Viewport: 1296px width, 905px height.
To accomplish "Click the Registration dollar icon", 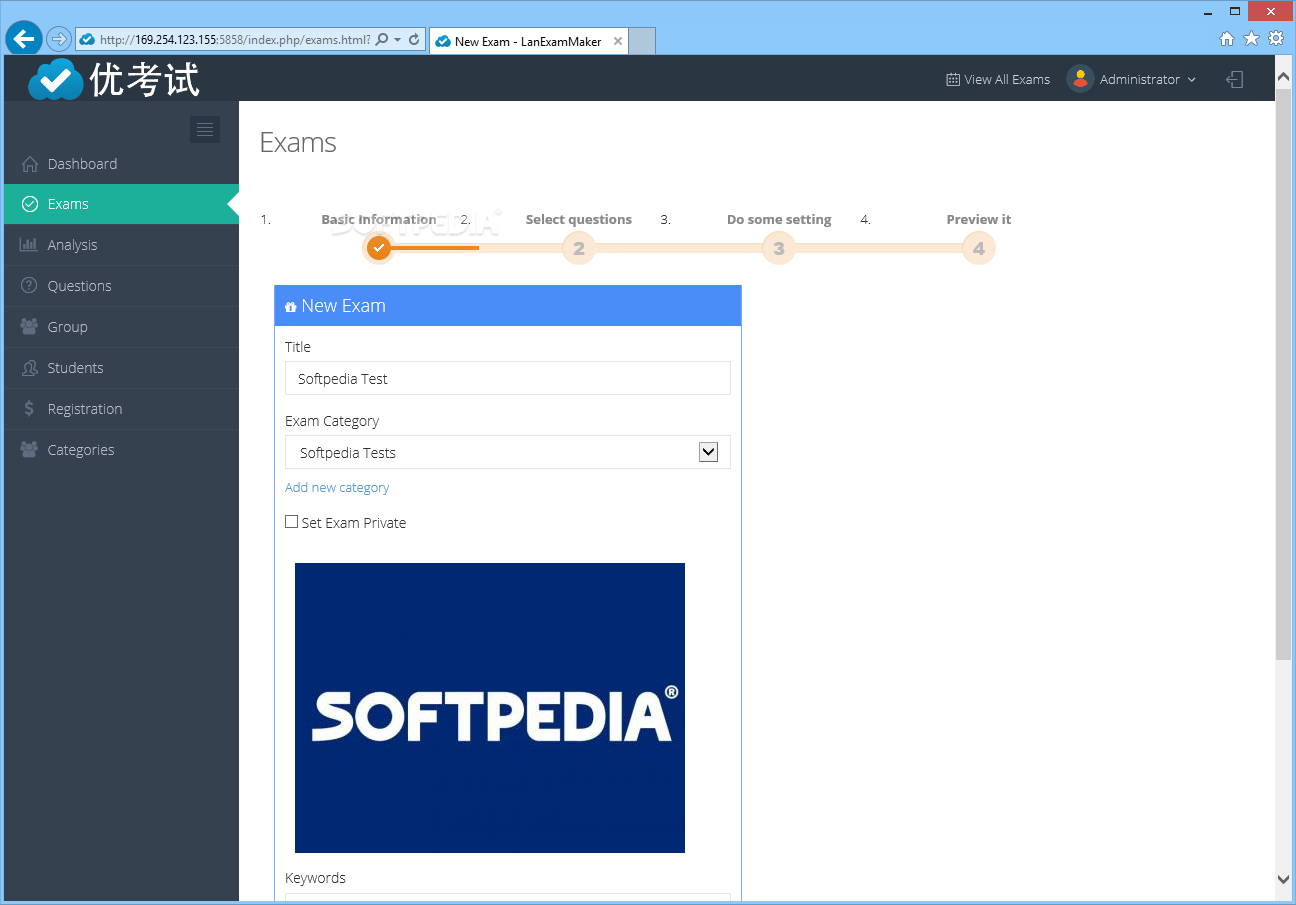I will tap(29, 408).
